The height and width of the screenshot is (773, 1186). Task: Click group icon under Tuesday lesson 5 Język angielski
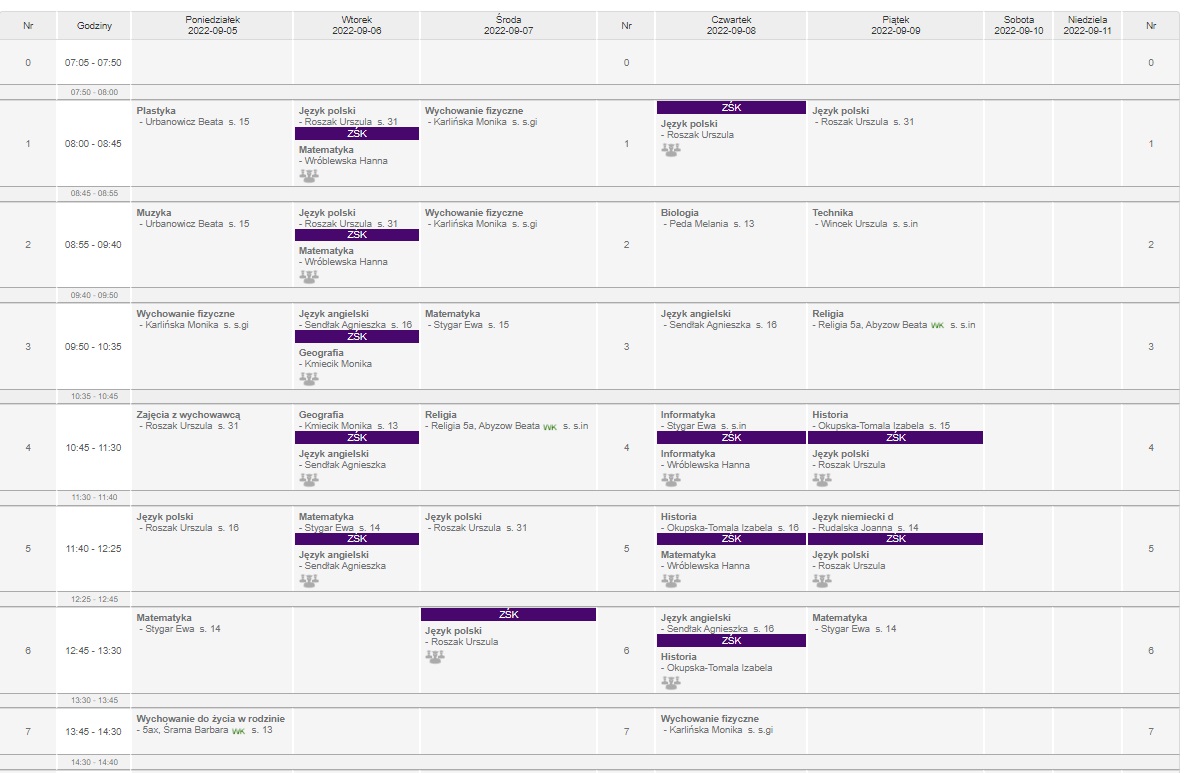click(309, 581)
